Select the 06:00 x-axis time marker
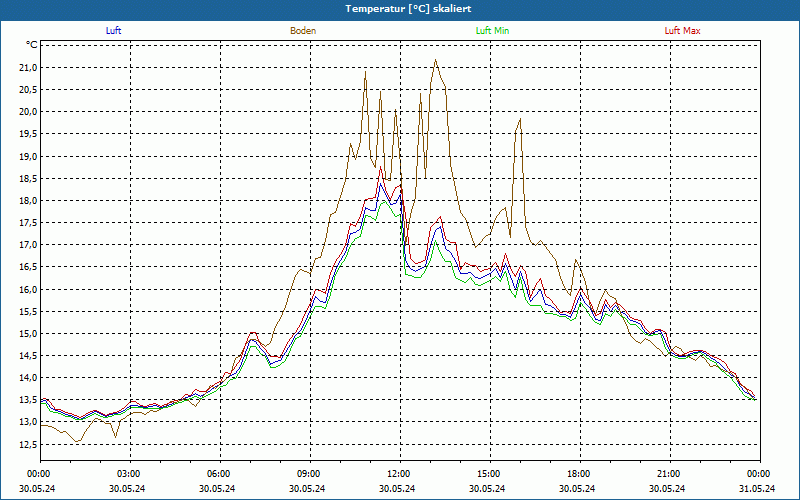 tap(219, 474)
